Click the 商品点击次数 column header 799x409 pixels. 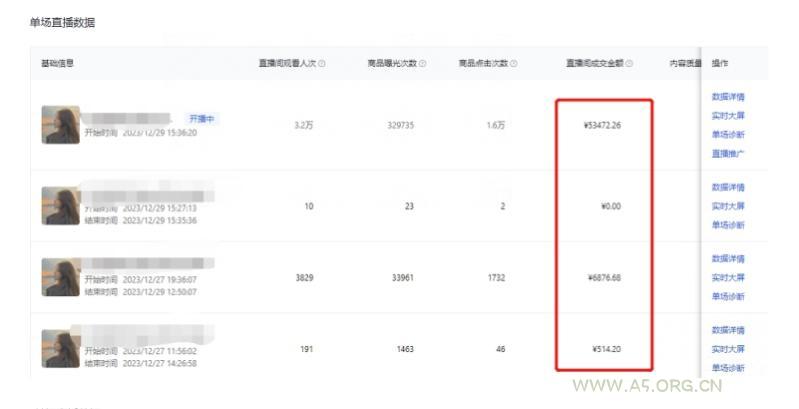[x=484, y=63]
